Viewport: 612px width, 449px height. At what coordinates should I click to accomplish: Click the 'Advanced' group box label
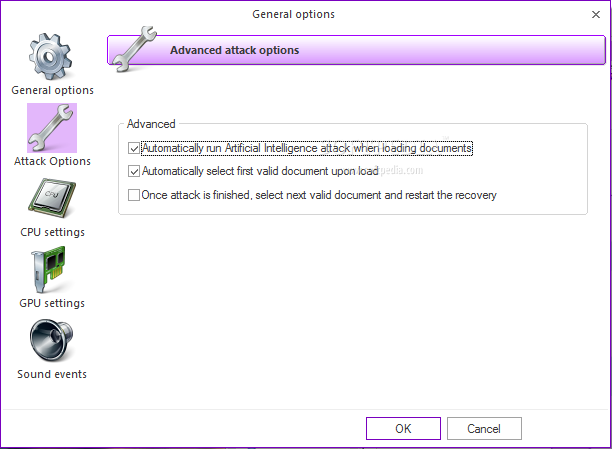pos(151,124)
